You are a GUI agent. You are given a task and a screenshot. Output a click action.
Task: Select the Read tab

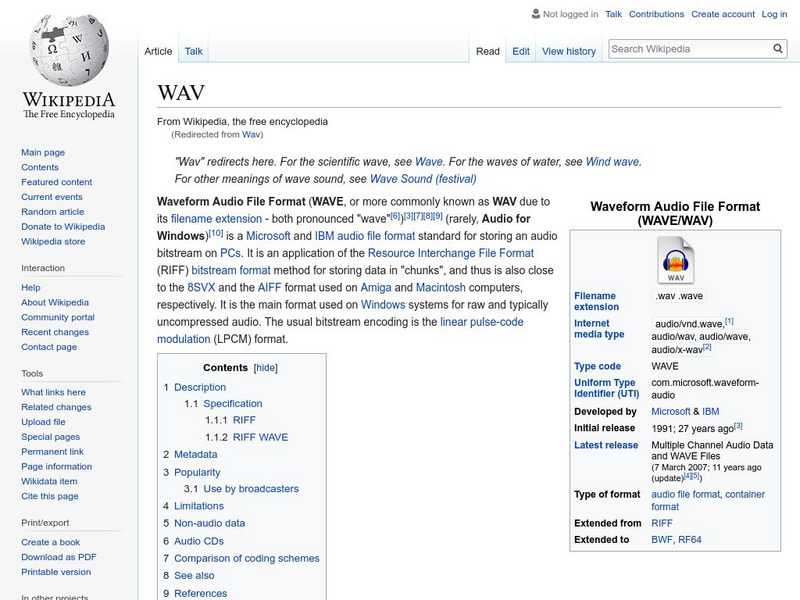[488, 51]
